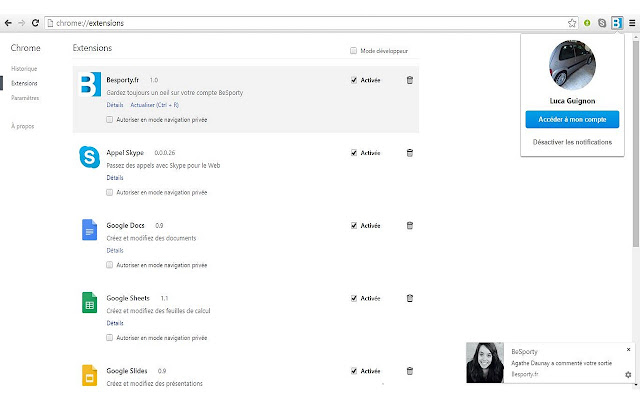This screenshot has height=400, width=640.
Task: Click the browser forward arrow
Action: click(22, 23)
